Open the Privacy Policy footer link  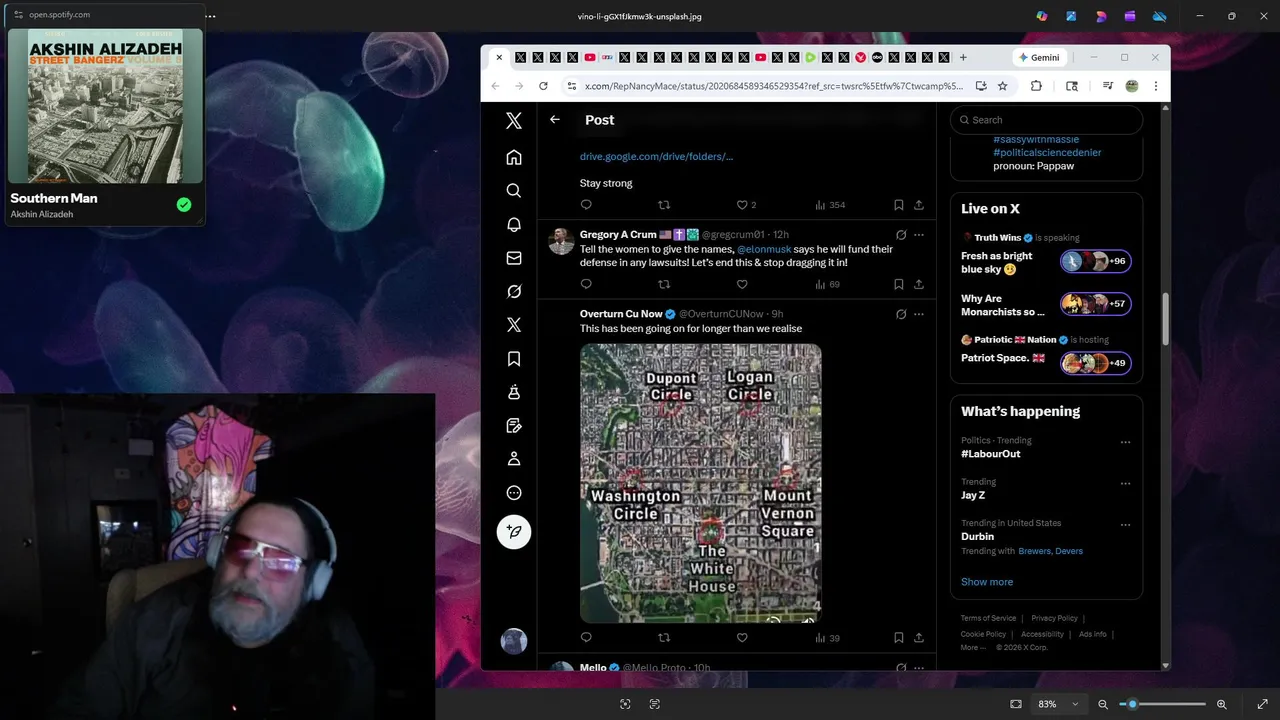pyautogui.click(x=1054, y=618)
